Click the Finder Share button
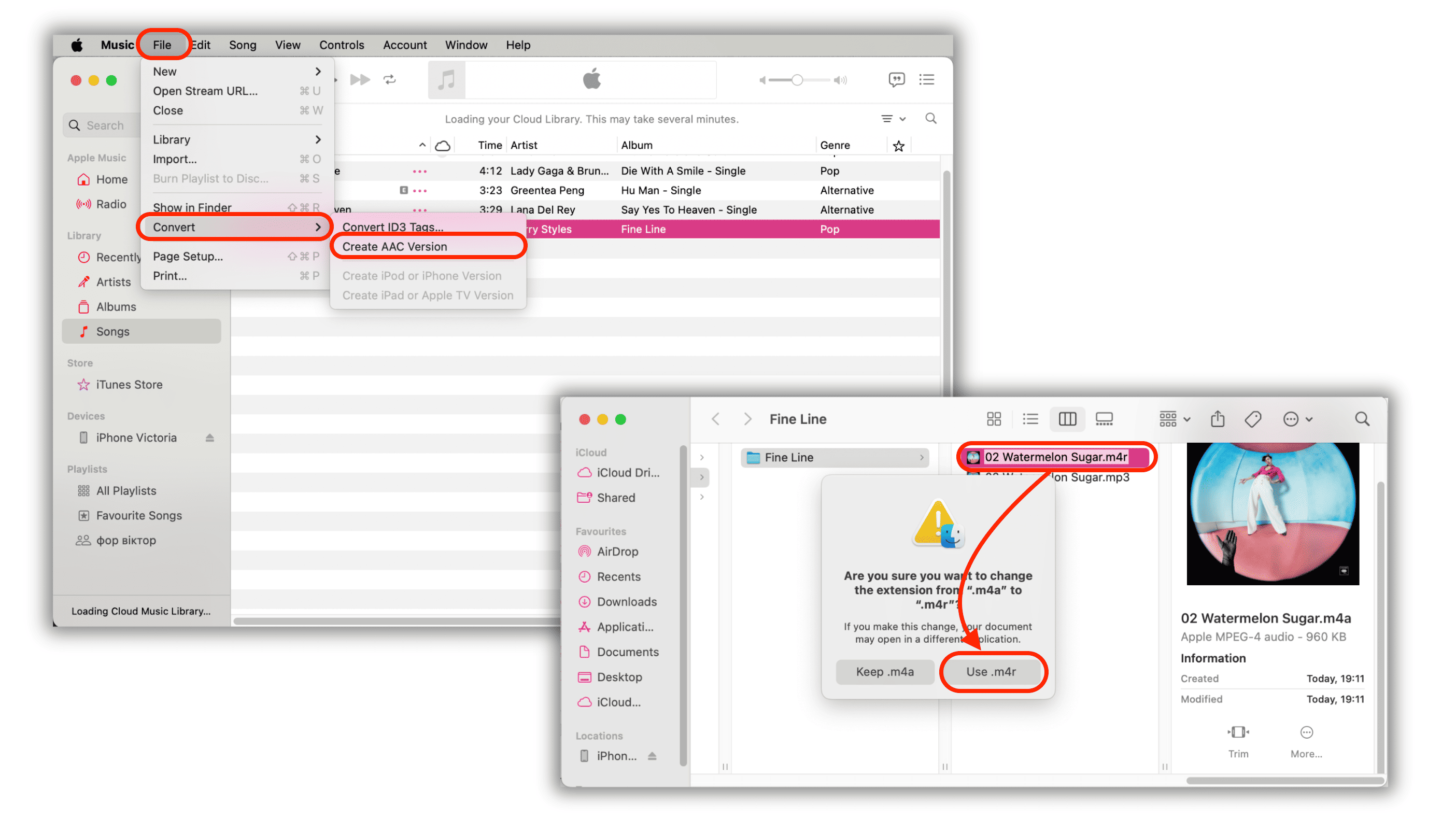Image resolution: width=1456 pixels, height=819 pixels. 1218,419
